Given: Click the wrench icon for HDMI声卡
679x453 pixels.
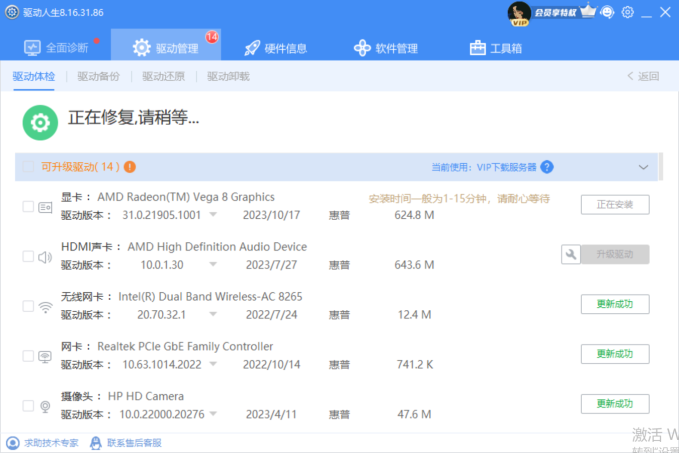Looking at the screenshot, I should tap(571, 254).
